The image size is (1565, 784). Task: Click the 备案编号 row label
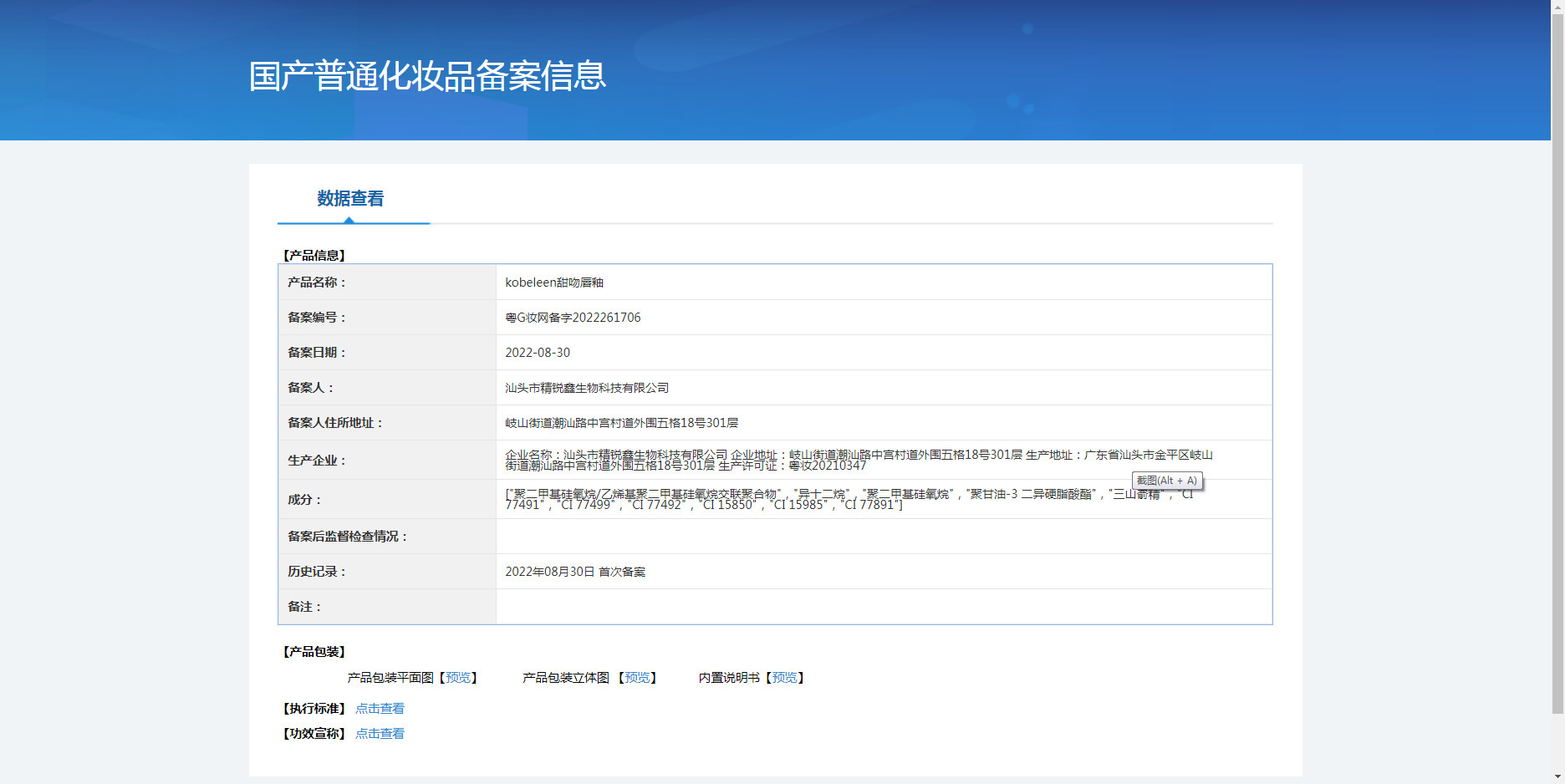pos(317,318)
